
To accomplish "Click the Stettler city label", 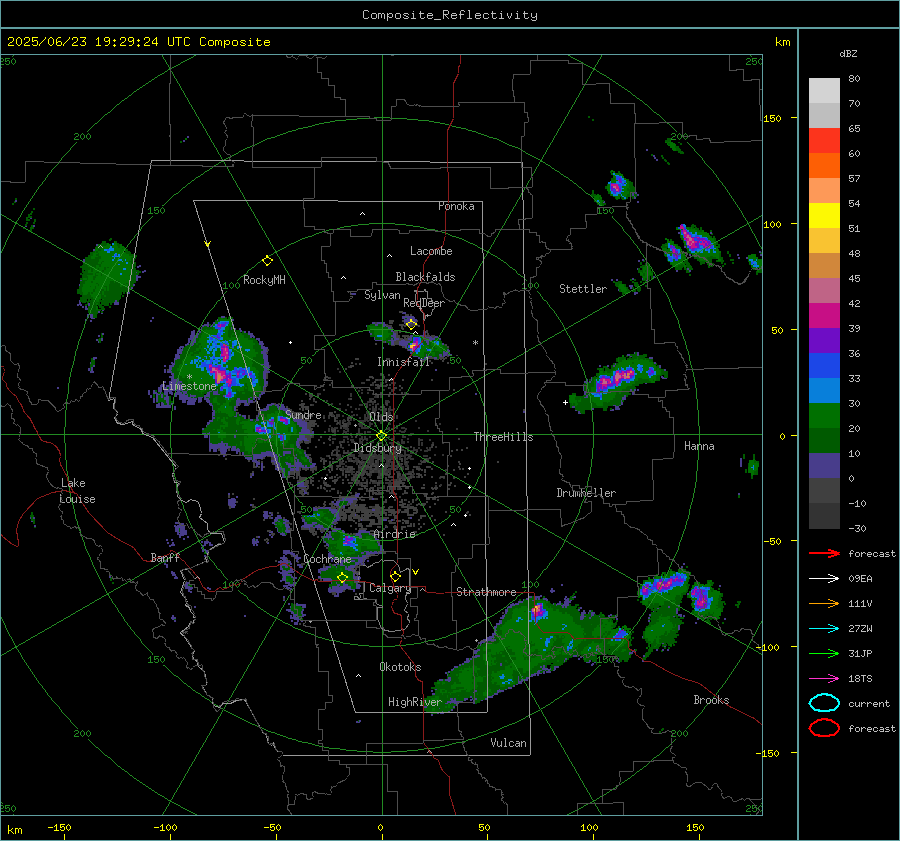I will tap(583, 289).
